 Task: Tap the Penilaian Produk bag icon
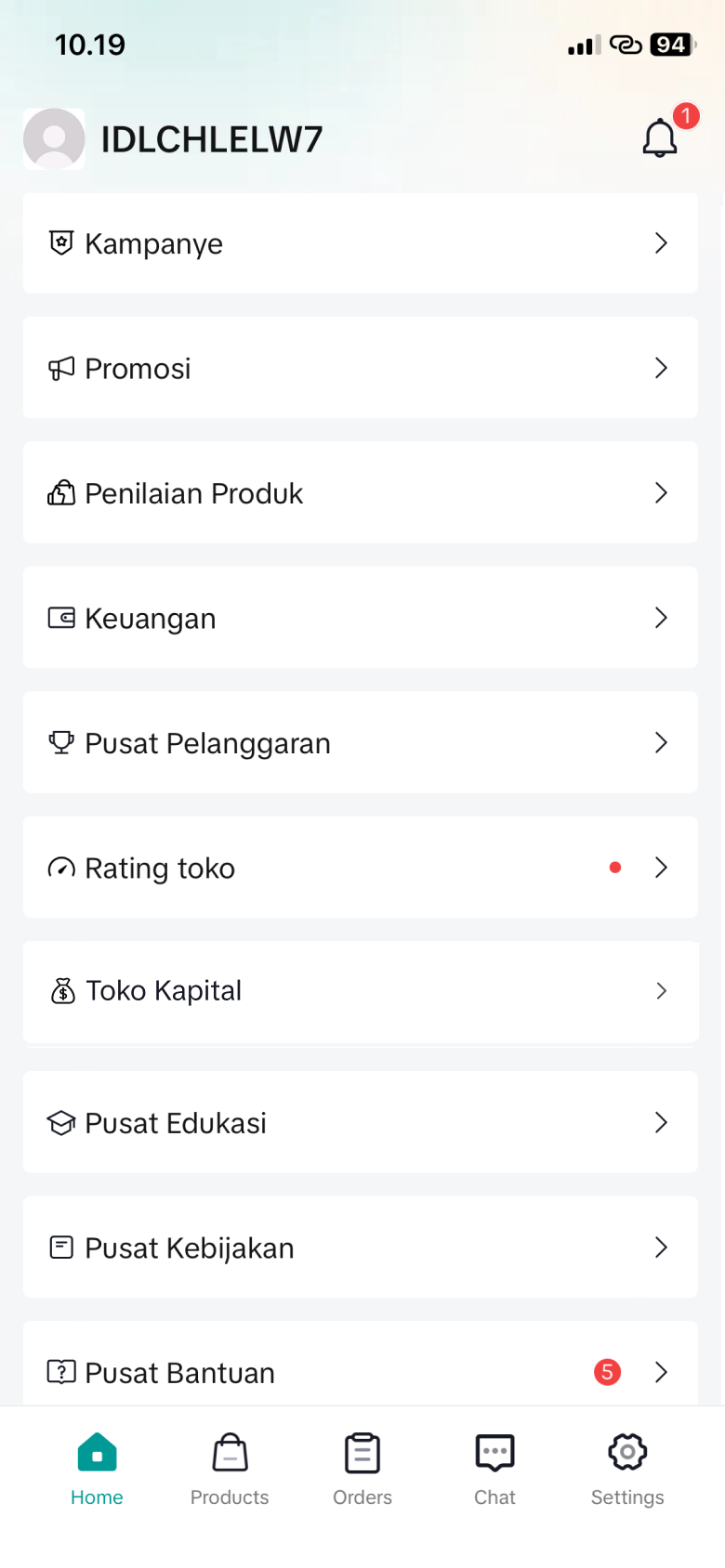61,493
